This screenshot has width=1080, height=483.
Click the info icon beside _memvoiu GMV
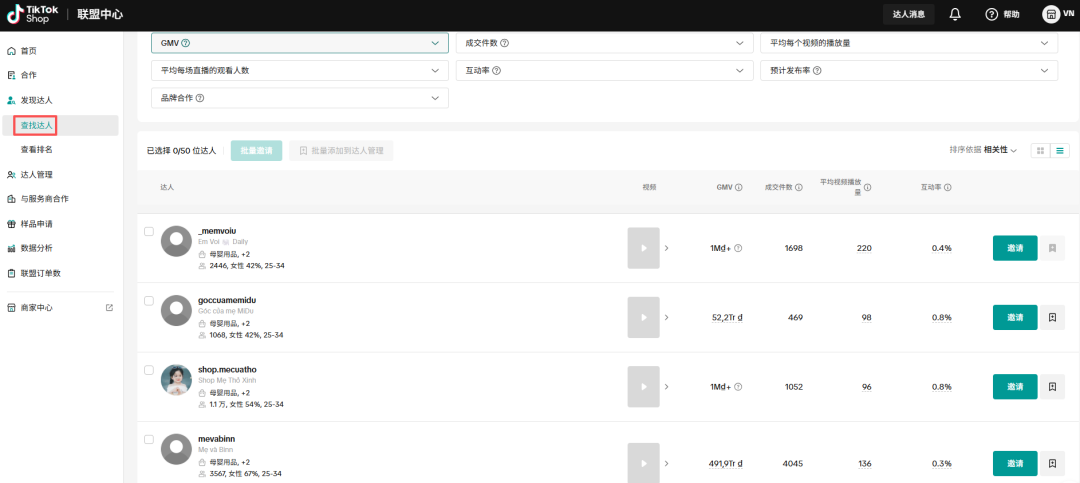pyautogui.click(x=738, y=248)
